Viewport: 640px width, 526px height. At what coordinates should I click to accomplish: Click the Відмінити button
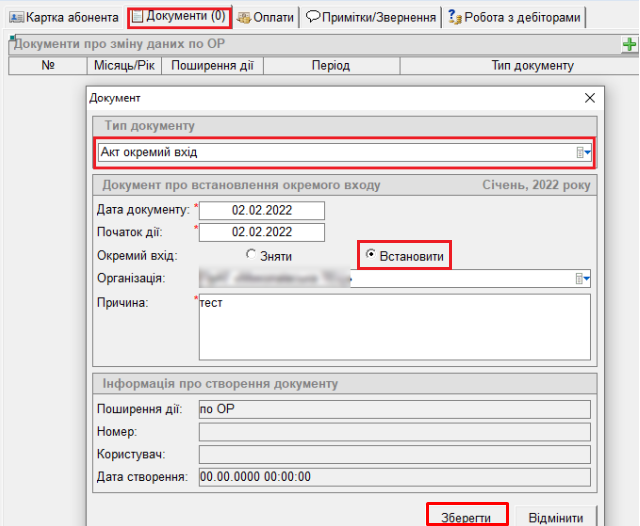[556, 516]
